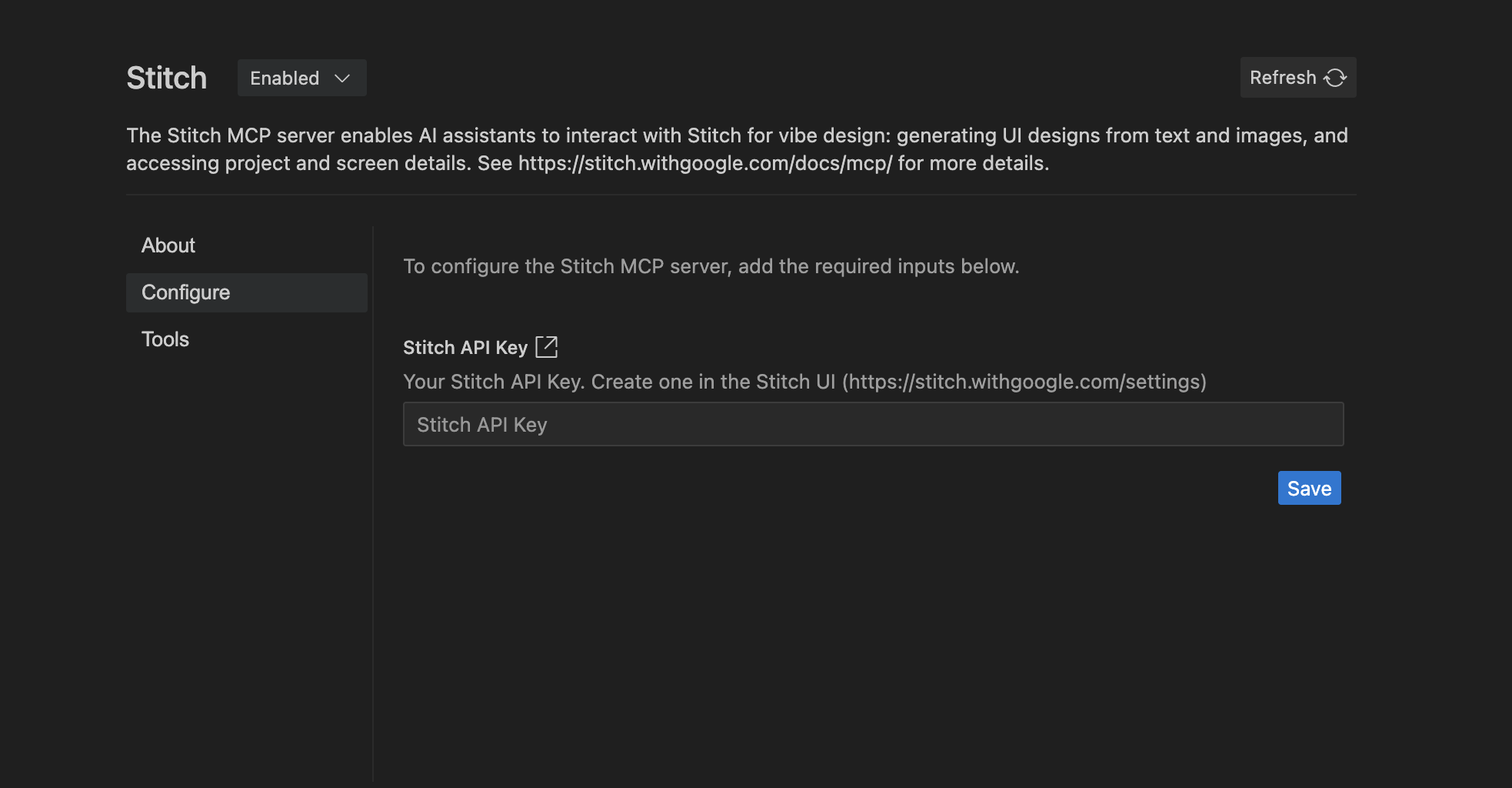Click the external-link square beside Stitch API Key
This screenshot has height=788, width=1512.
[548, 347]
